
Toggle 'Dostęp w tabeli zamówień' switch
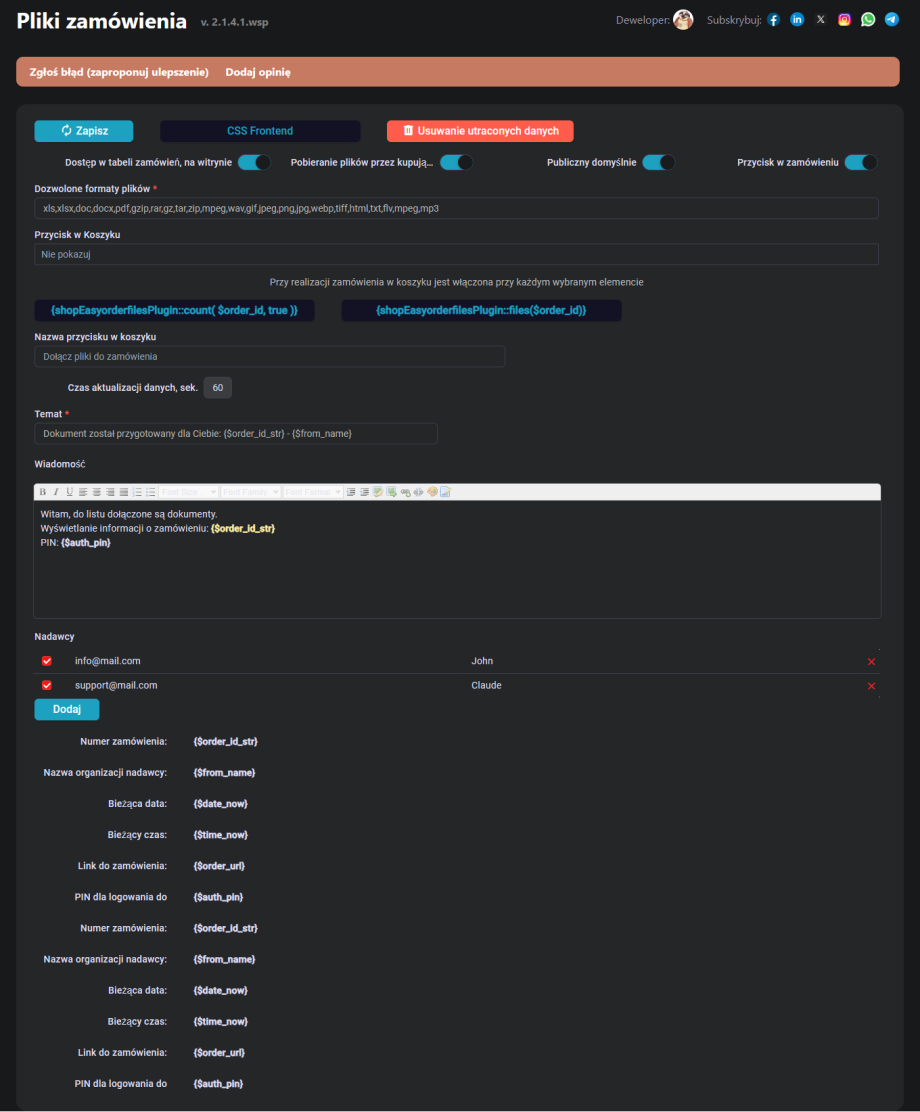254,162
